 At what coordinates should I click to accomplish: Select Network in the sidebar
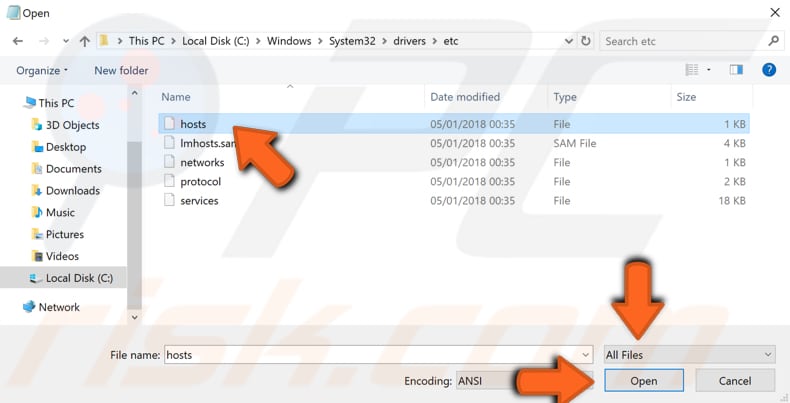tap(59, 307)
